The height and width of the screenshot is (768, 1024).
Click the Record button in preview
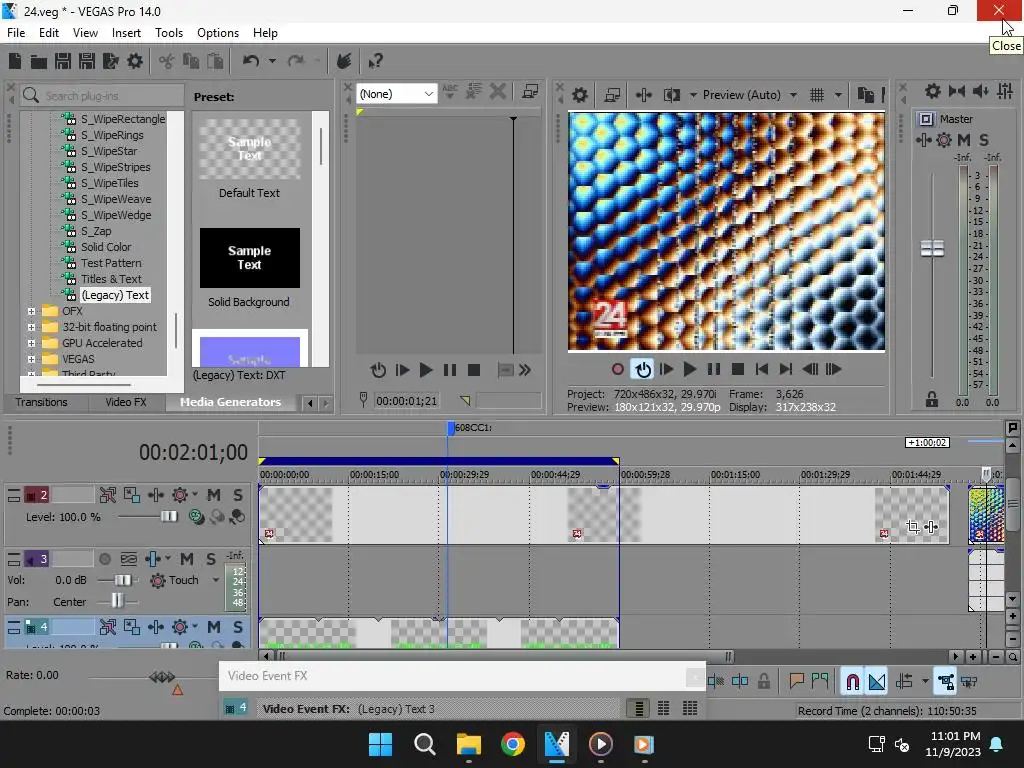click(x=618, y=370)
